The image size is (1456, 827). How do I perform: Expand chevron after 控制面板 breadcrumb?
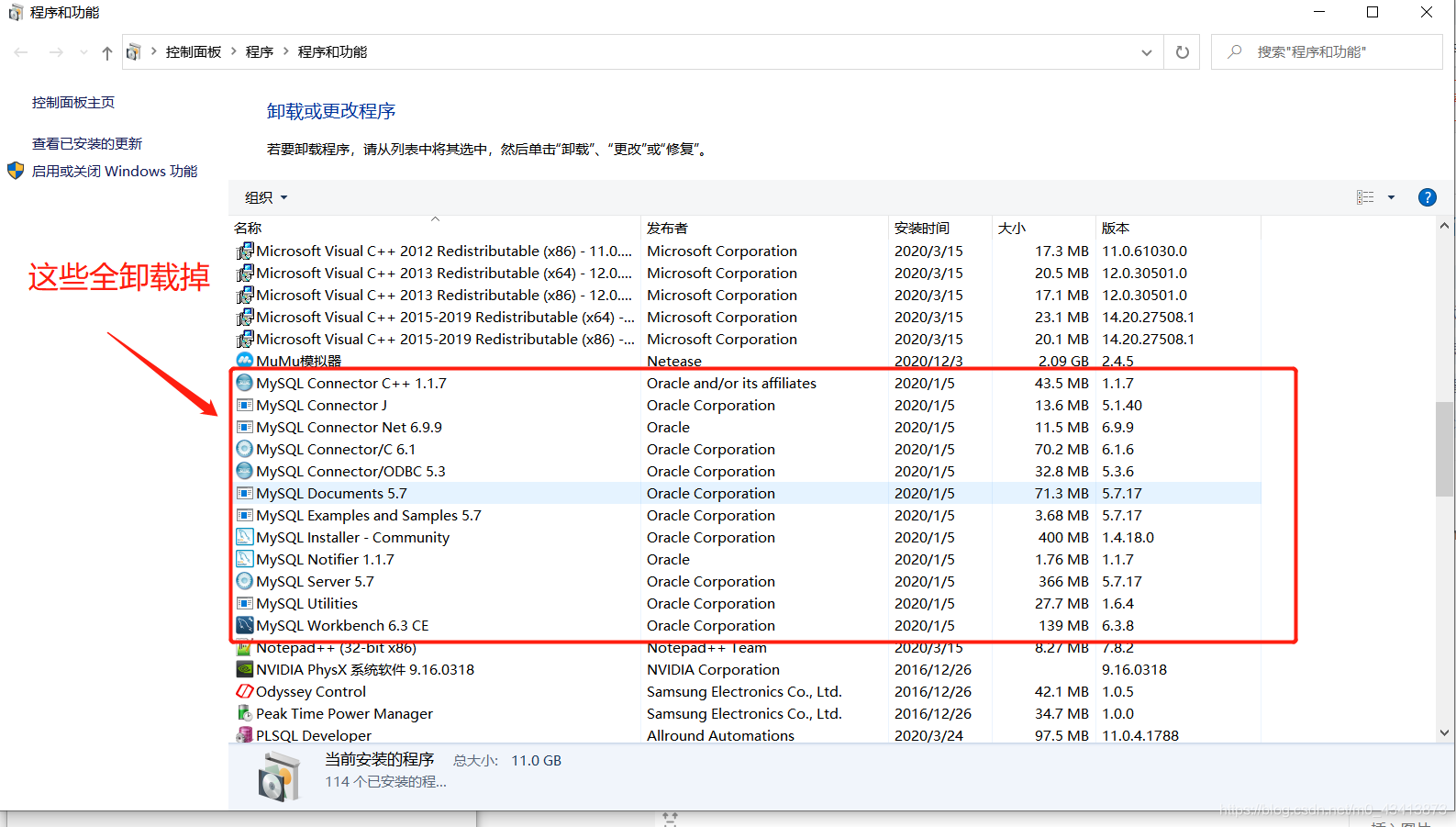click(233, 51)
